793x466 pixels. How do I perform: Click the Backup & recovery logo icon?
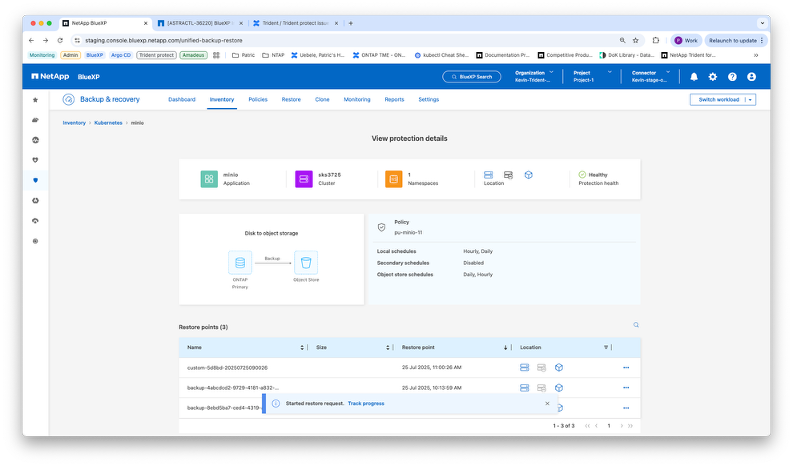pyautogui.click(x=68, y=99)
